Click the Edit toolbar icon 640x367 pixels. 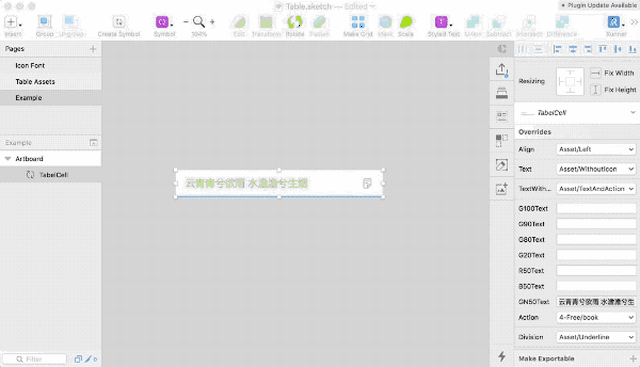(x=239, y=22)
